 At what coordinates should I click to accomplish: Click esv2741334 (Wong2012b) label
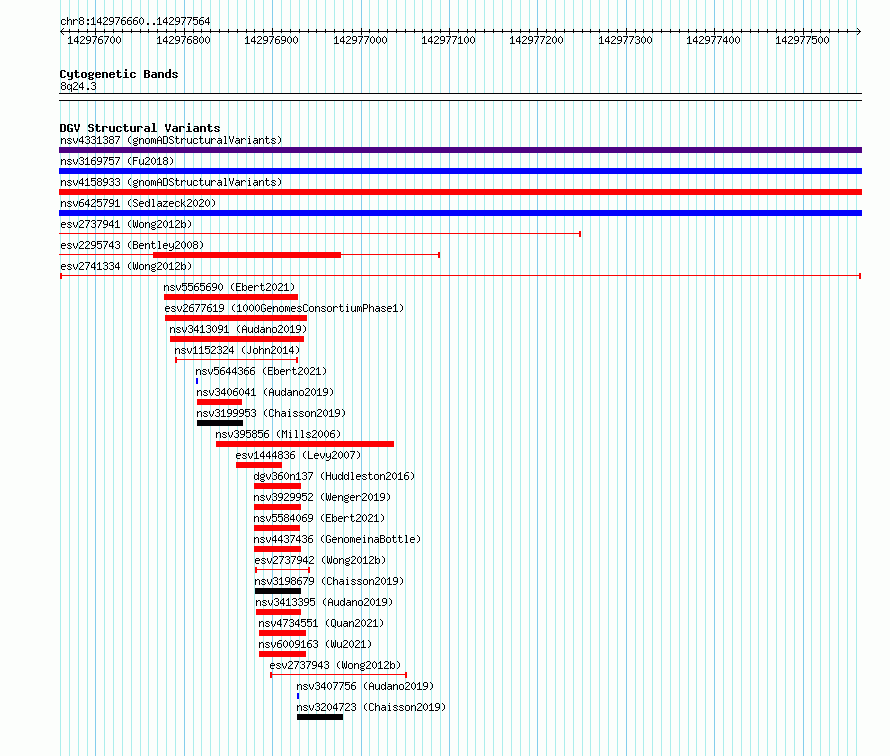[x=126, y=266]
